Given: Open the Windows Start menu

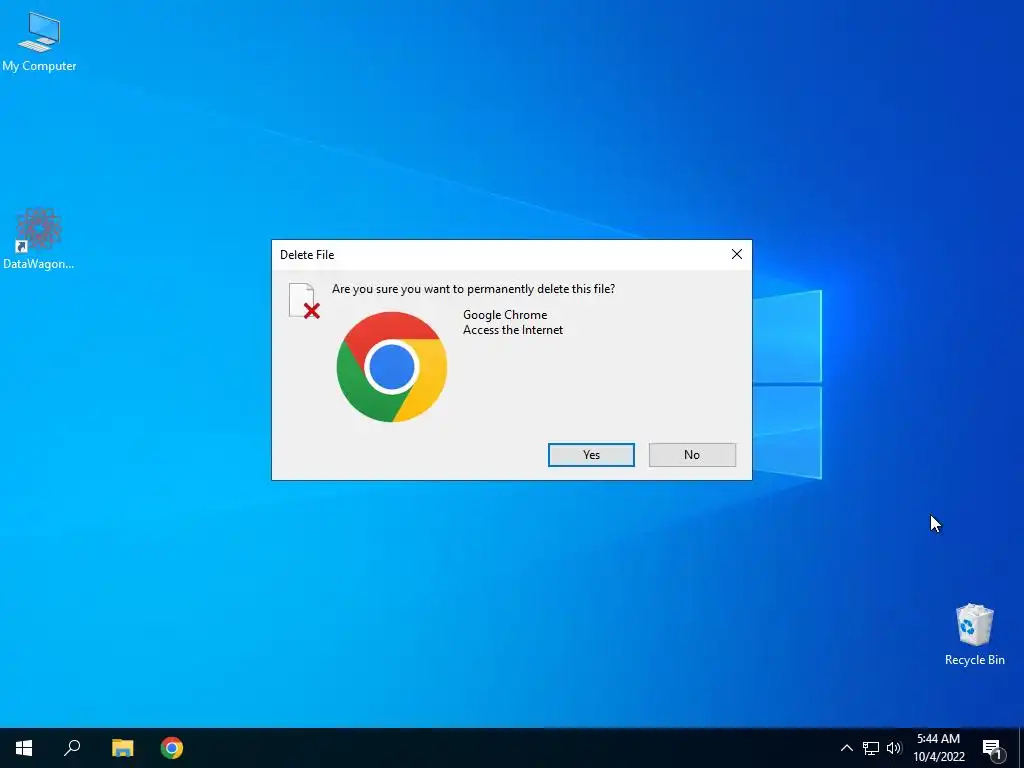Looking at the screenshot, I should click(x=24, y=748).
